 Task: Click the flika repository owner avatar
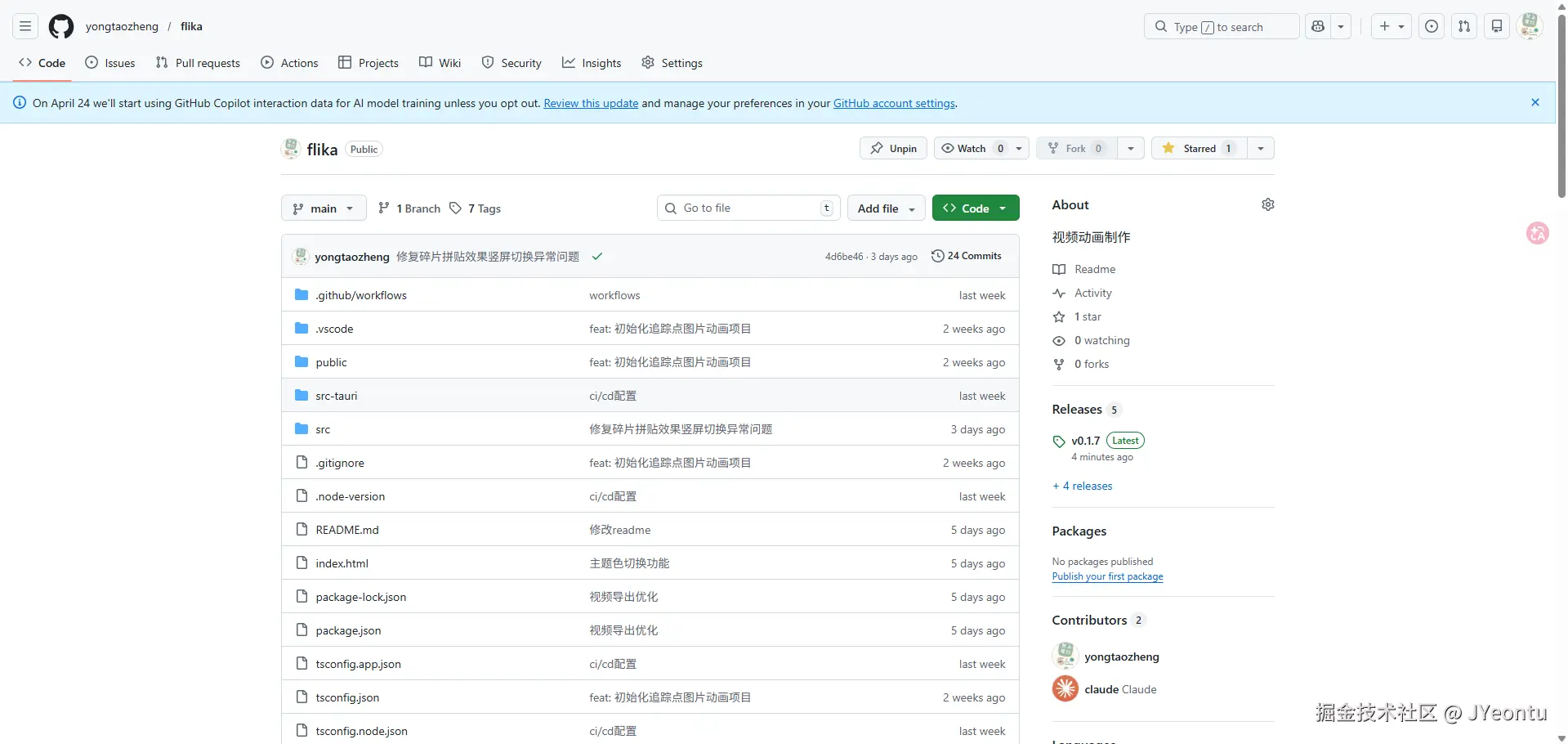291,149
